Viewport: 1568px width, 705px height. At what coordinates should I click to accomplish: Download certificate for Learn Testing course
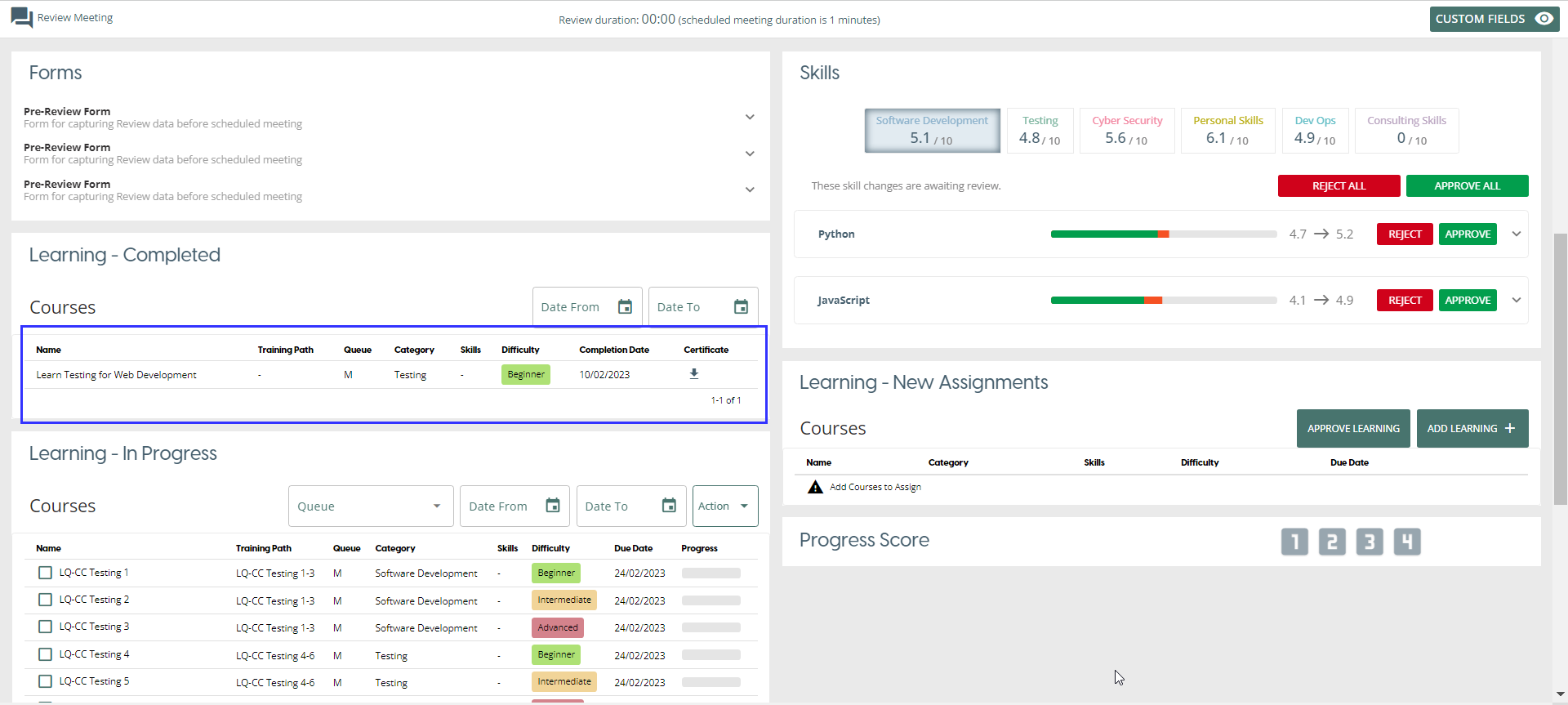click(693, 374)
